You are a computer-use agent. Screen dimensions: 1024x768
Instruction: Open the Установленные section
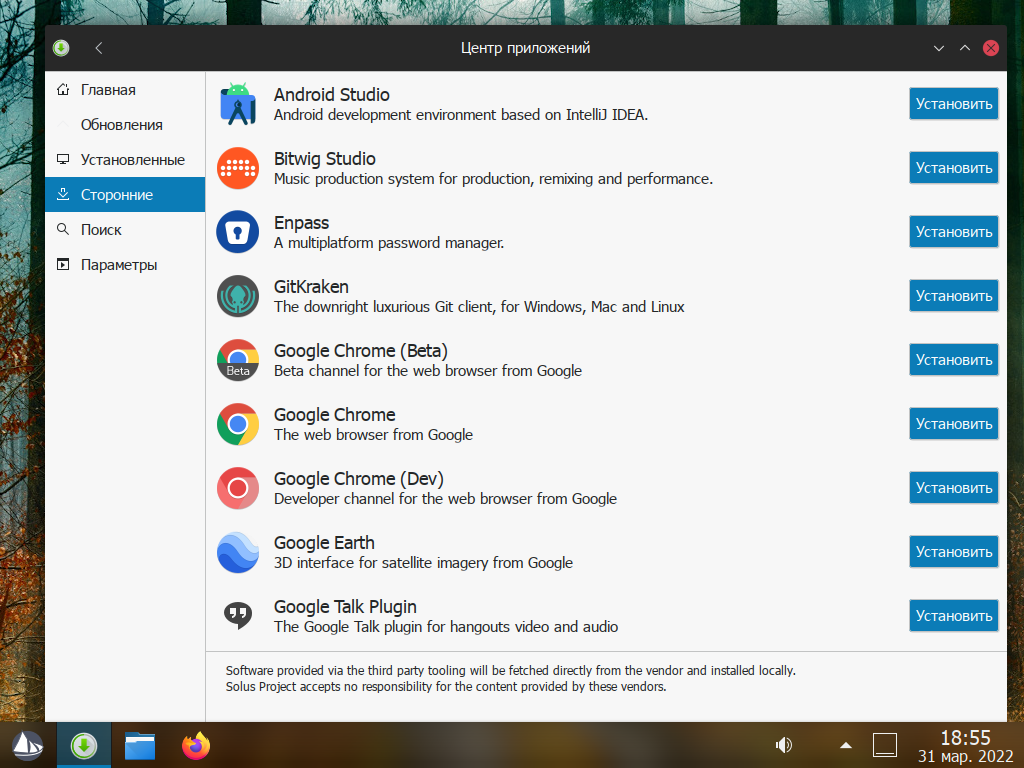pyautogui.click(x=125, y=159)
